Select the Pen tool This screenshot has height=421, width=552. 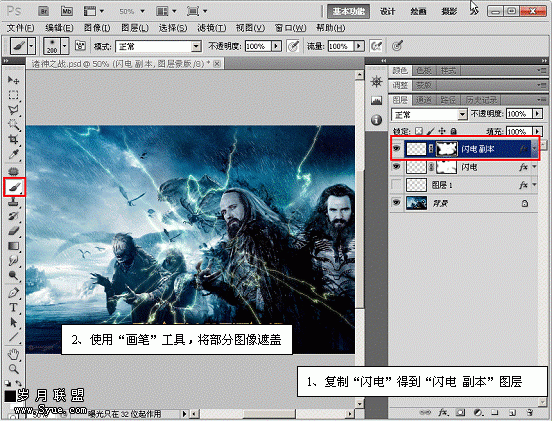[x=13, y=293]
